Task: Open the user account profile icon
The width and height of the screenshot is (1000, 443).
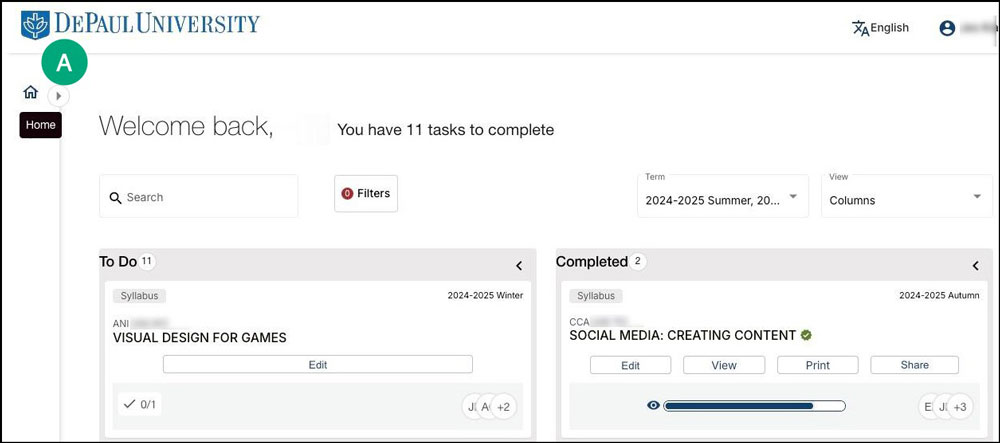Action: [947, 28]
